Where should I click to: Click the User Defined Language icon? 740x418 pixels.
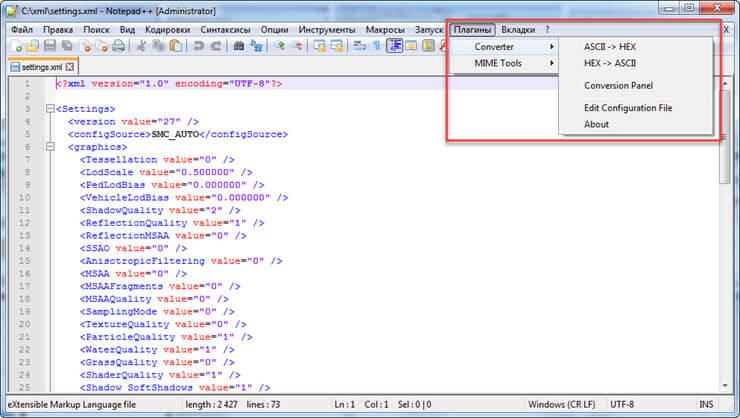411,46
